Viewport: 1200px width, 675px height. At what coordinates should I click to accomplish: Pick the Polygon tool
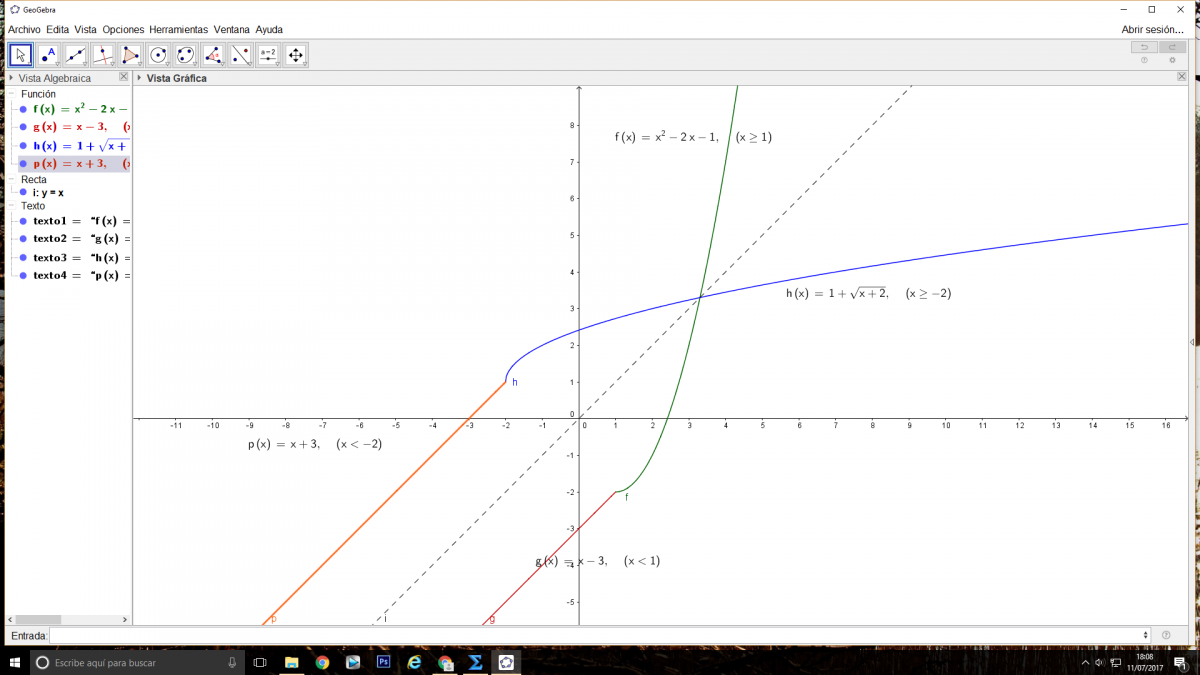click(x=130, y=55)
